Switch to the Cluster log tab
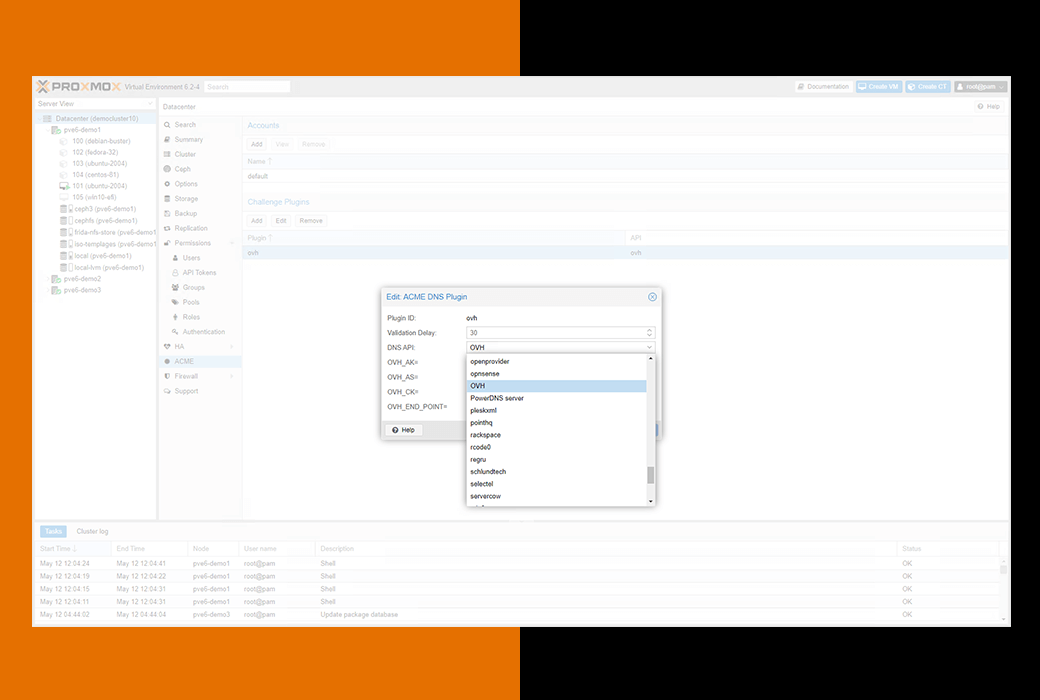 coord(92,531)
